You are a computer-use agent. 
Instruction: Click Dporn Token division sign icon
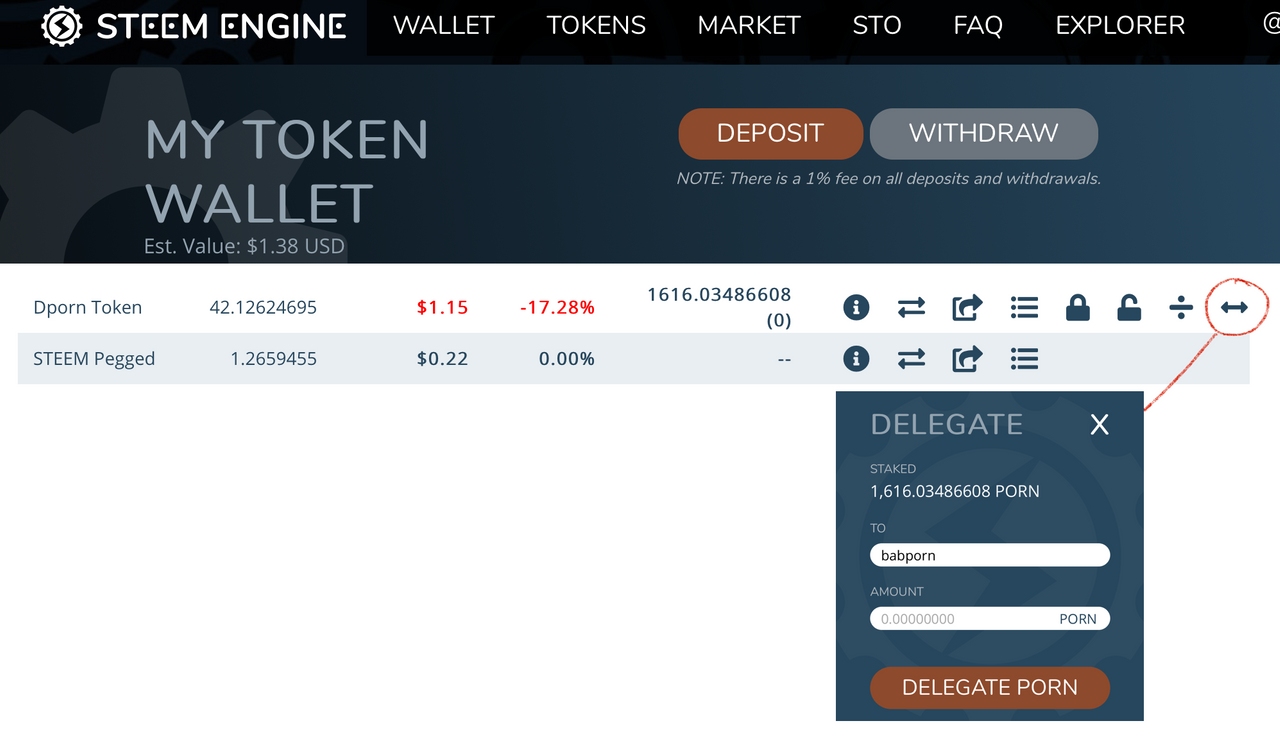1181,308
